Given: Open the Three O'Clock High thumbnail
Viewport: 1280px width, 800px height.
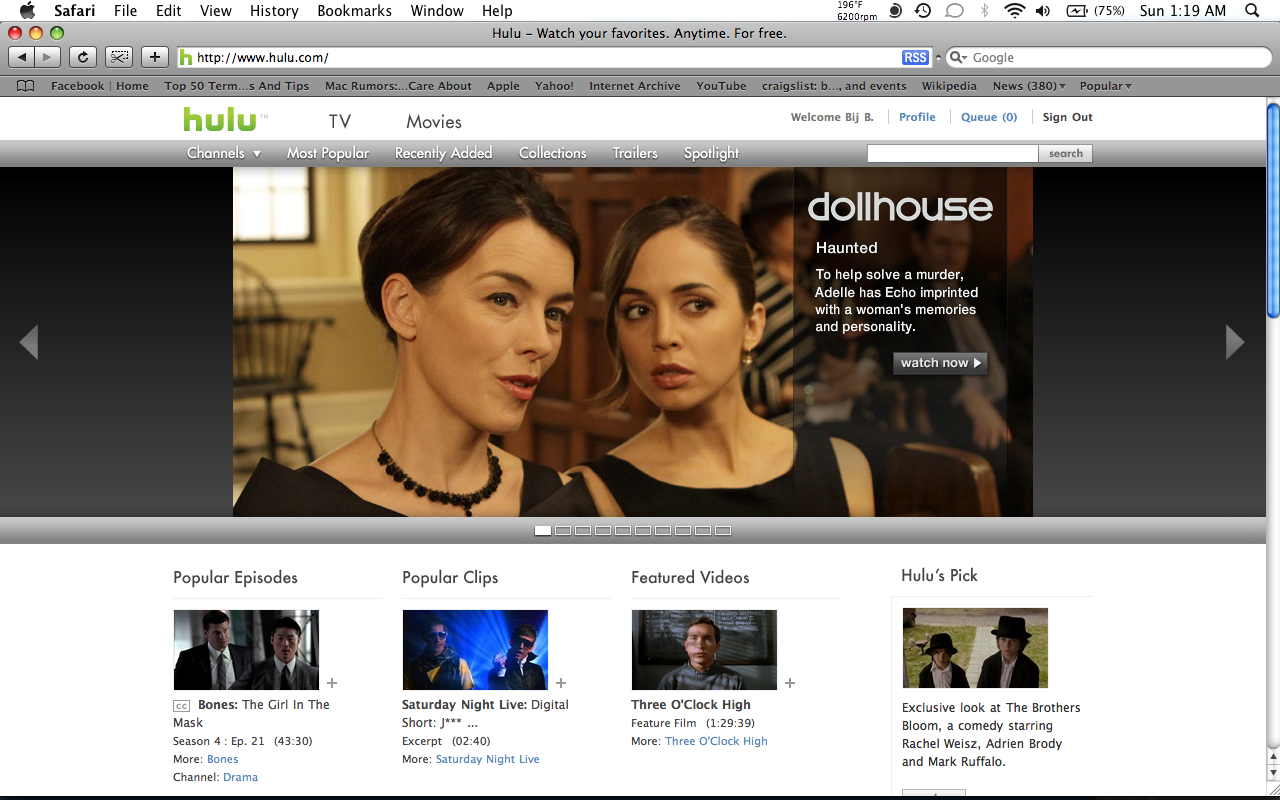Looking at the screenshot, I should [704, 650].
